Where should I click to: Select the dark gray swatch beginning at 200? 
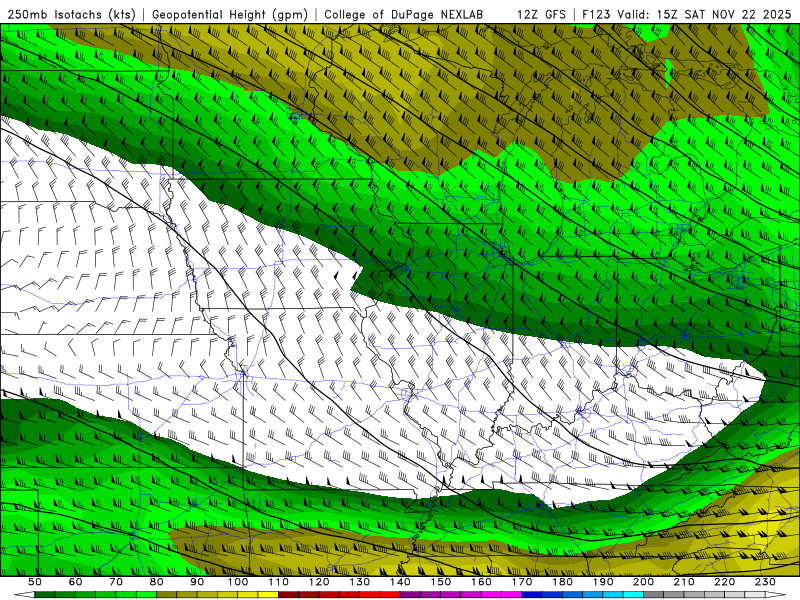click(654, 595)
